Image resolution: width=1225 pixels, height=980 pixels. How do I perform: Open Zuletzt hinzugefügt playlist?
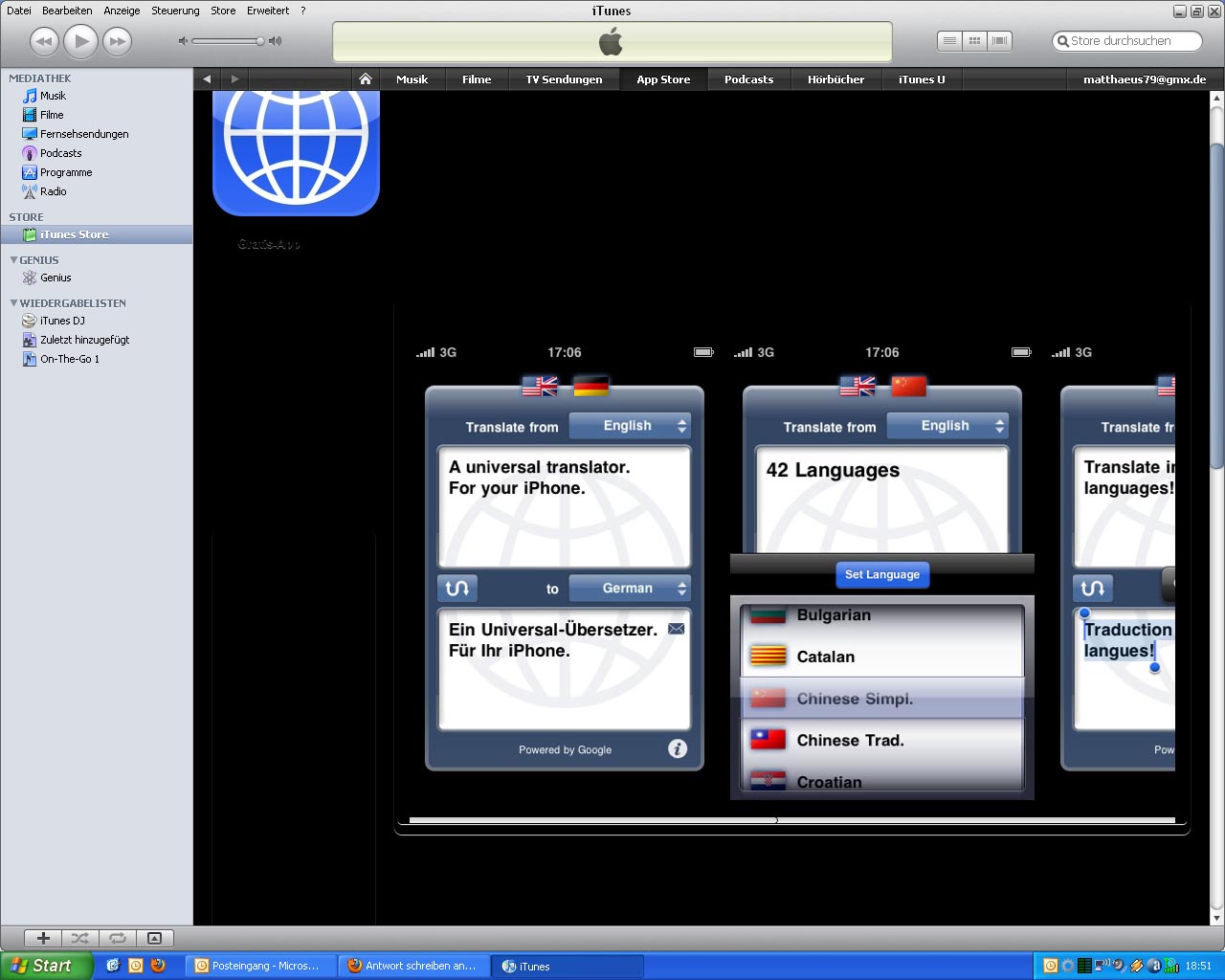pos(84,340)
